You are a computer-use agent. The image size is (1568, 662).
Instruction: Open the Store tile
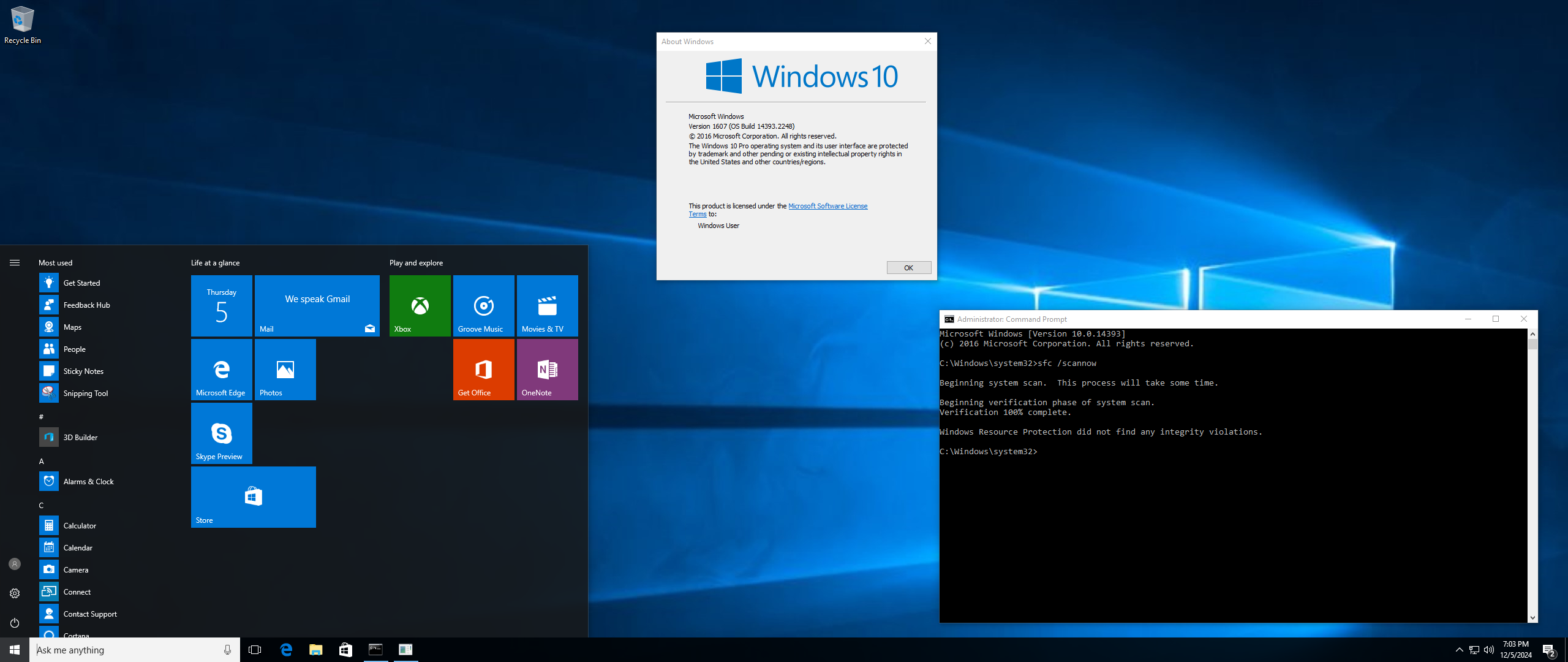point(254,496)
